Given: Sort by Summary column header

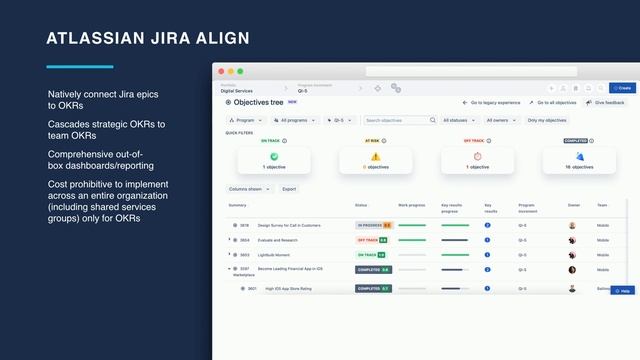Looking at the screenshot, I should click(237, 205).
